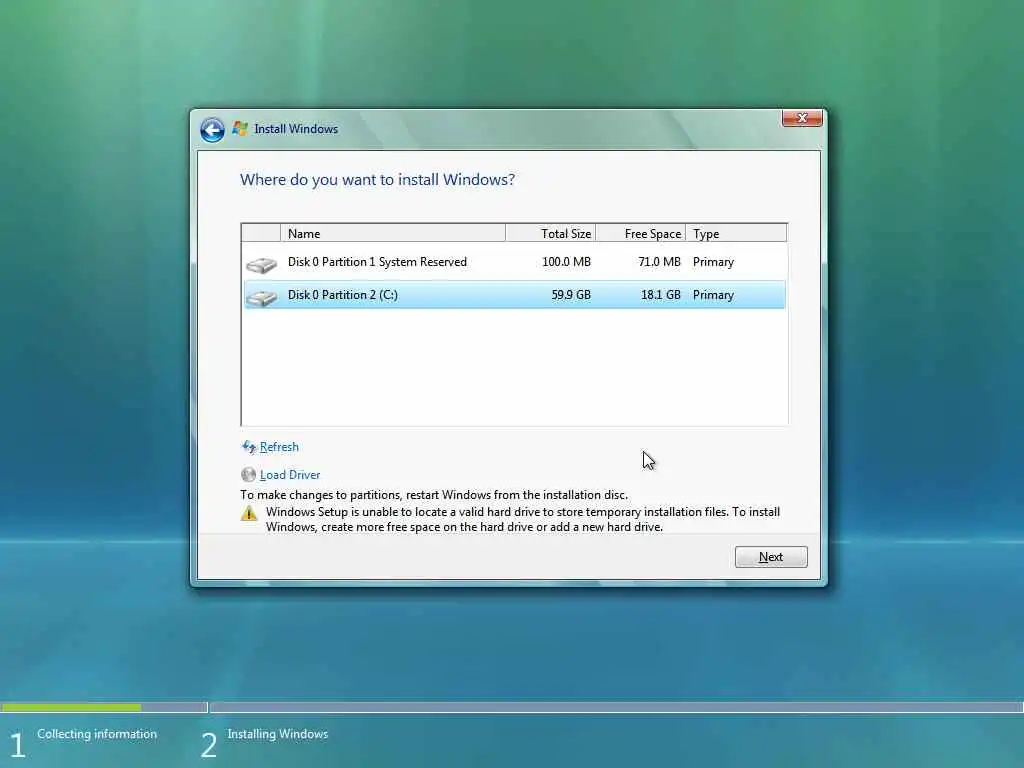
Task: Refresh the partition list via Refresh link
Action: 279,447
